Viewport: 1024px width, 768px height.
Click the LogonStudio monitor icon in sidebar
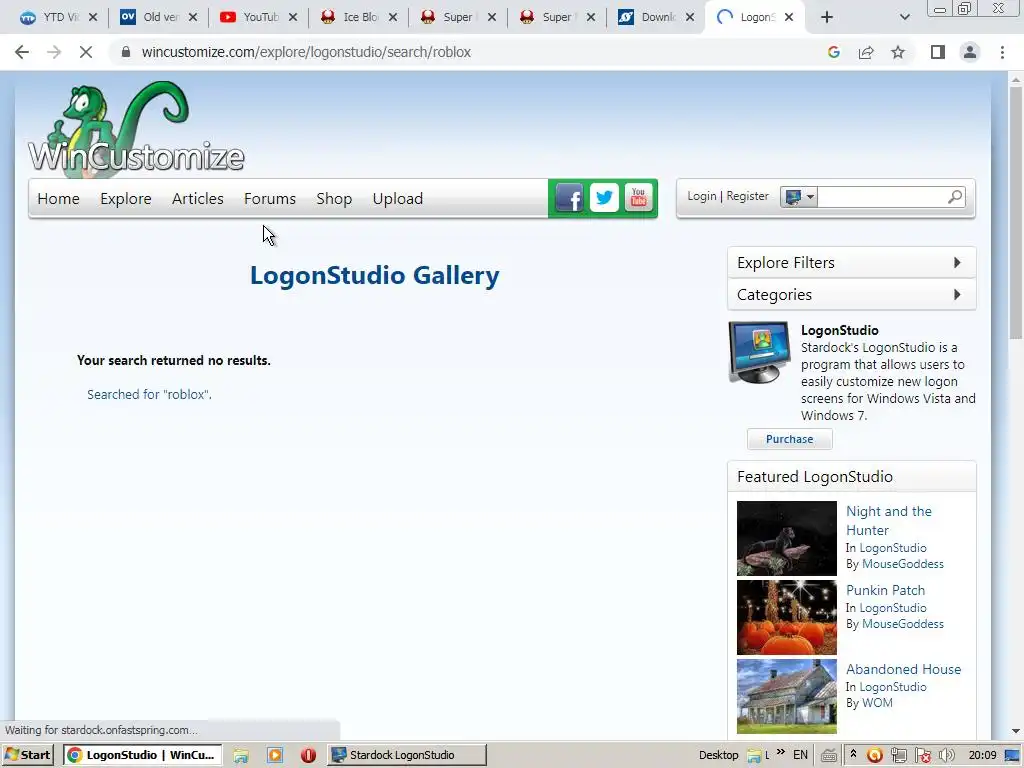[759, 351]
